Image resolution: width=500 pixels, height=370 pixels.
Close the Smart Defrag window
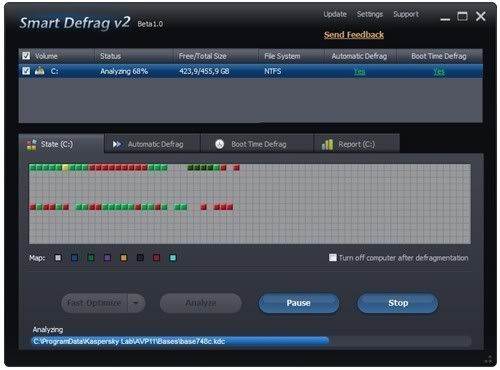481,16
